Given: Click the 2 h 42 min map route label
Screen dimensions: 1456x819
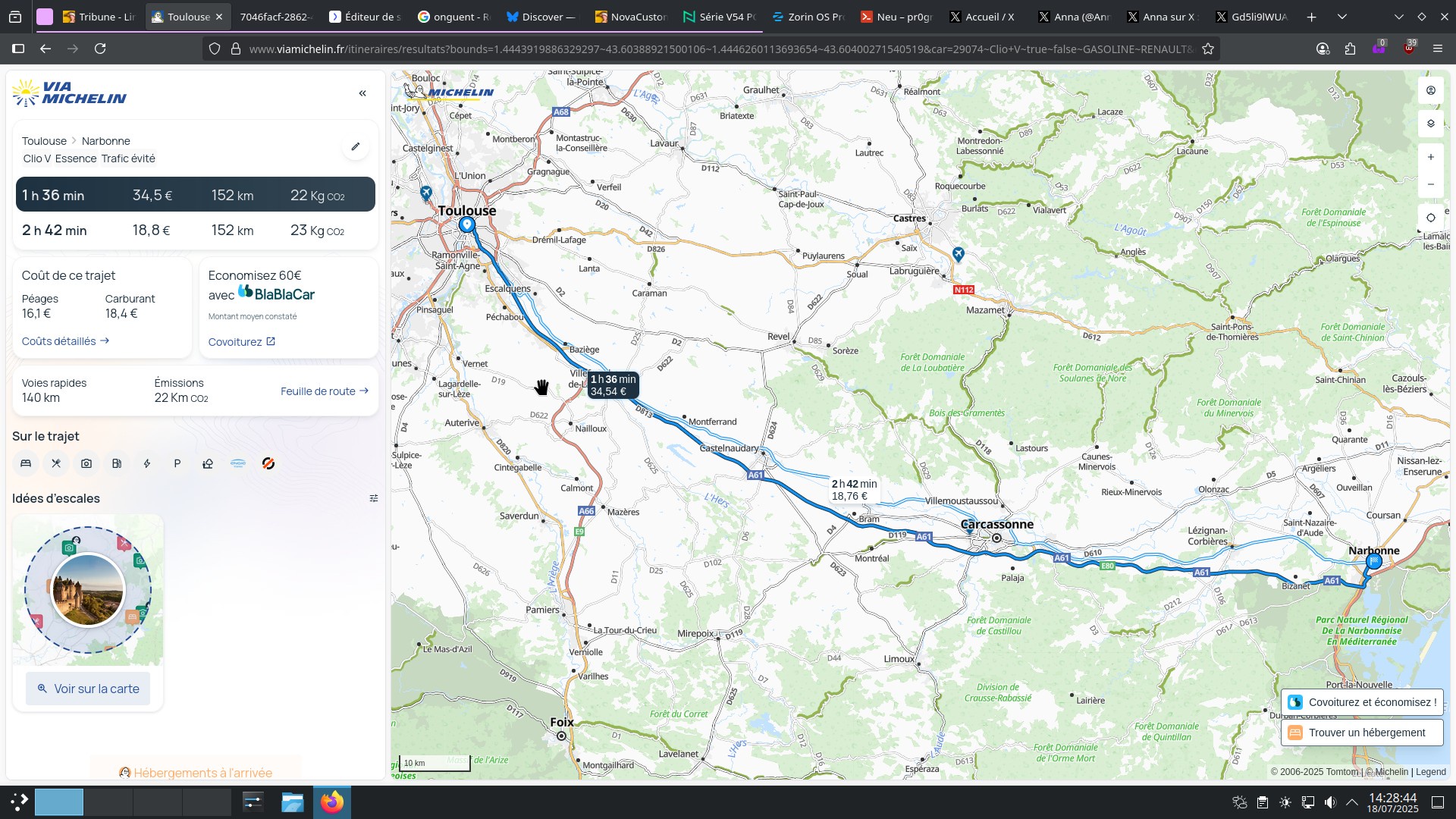Looking at the screenshot, I should (854, 490).
